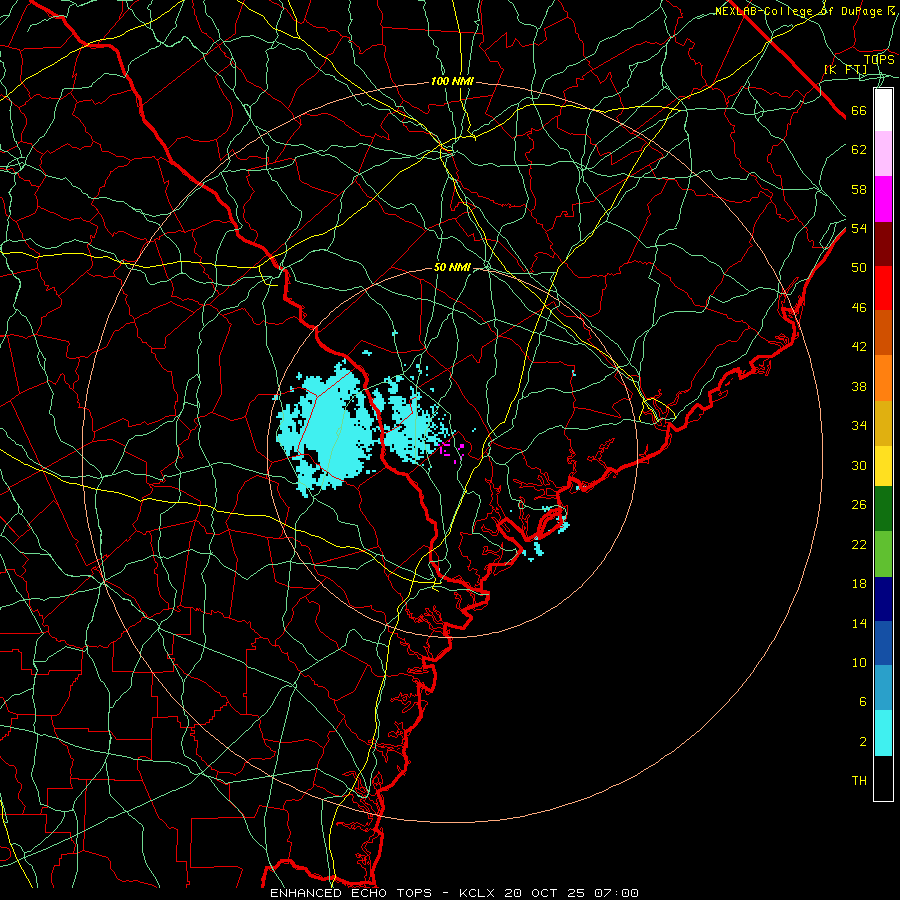Select the light blue legend swatch

883,688
